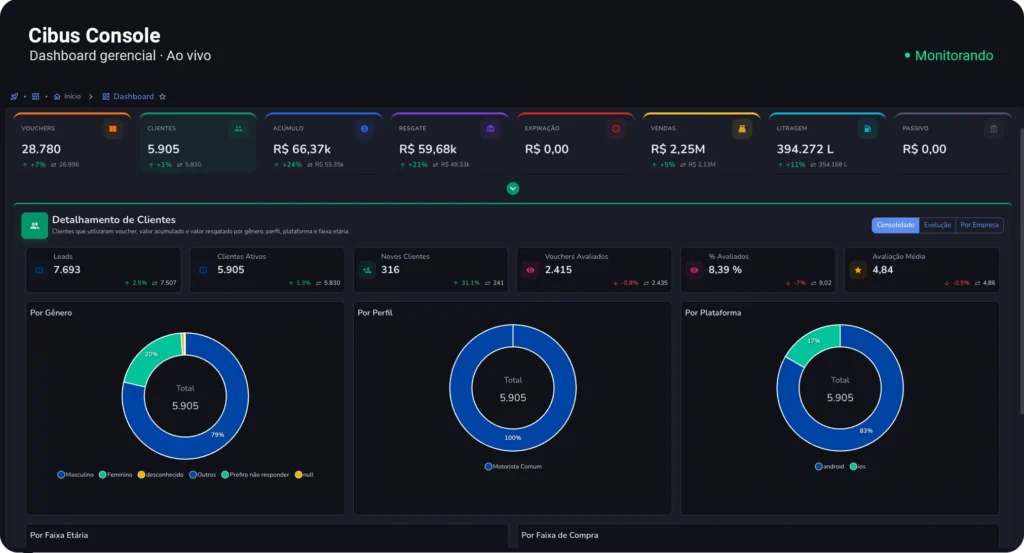Click the Litragem fuel pump icon
1024x553 pixels.
tap(867, 129)
